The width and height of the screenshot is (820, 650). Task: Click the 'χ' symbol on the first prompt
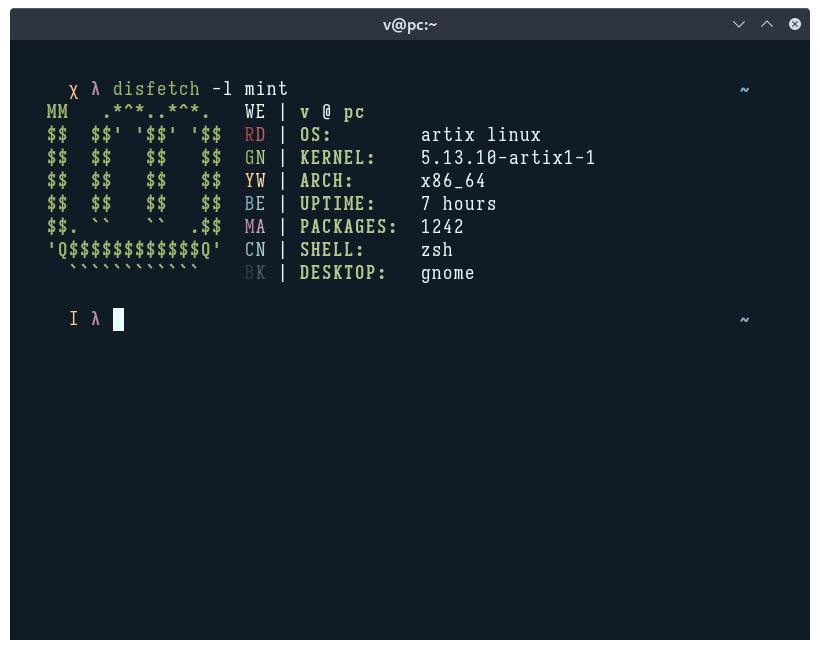coord(73,90)
